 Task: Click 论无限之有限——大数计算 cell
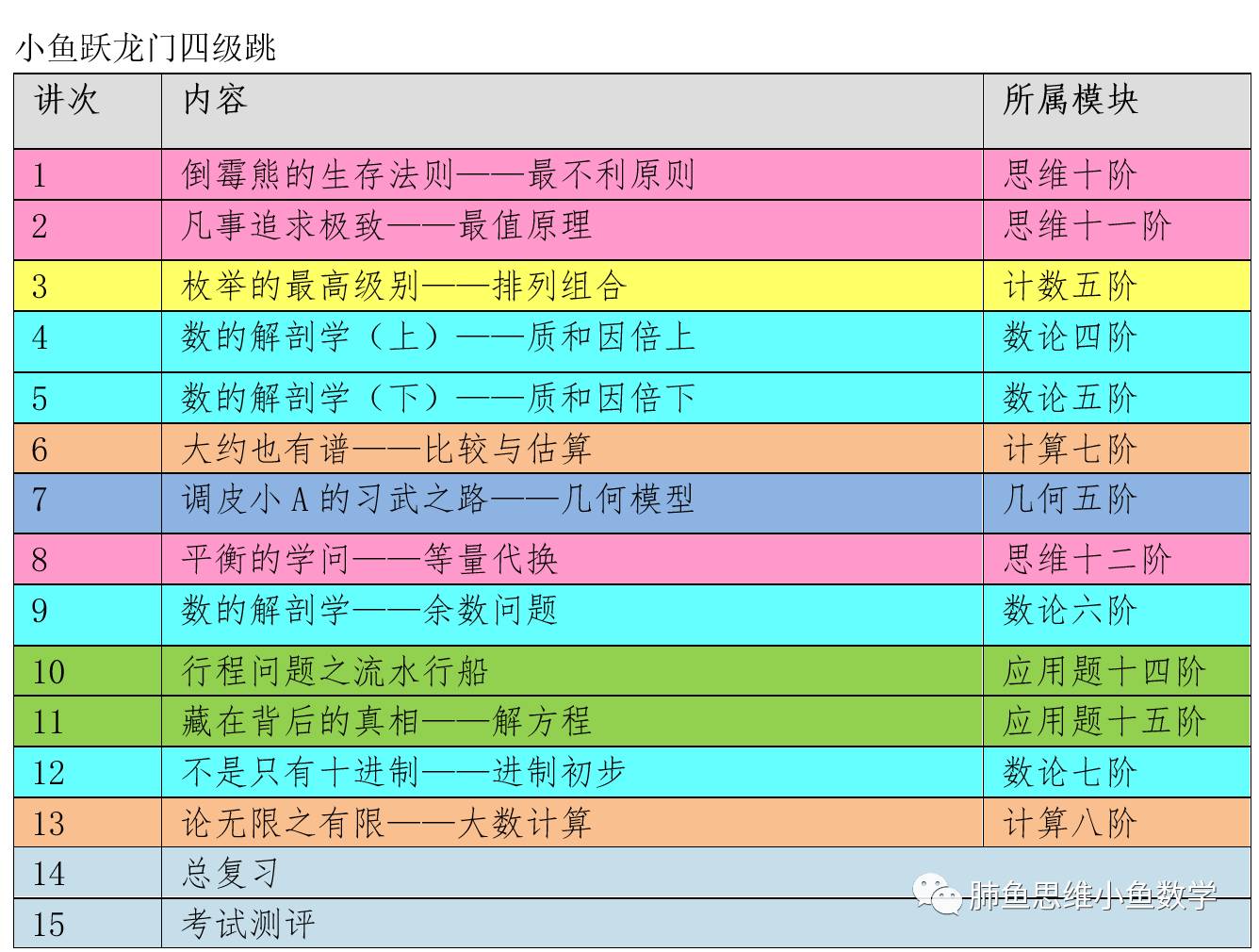[x=572, y=824]
